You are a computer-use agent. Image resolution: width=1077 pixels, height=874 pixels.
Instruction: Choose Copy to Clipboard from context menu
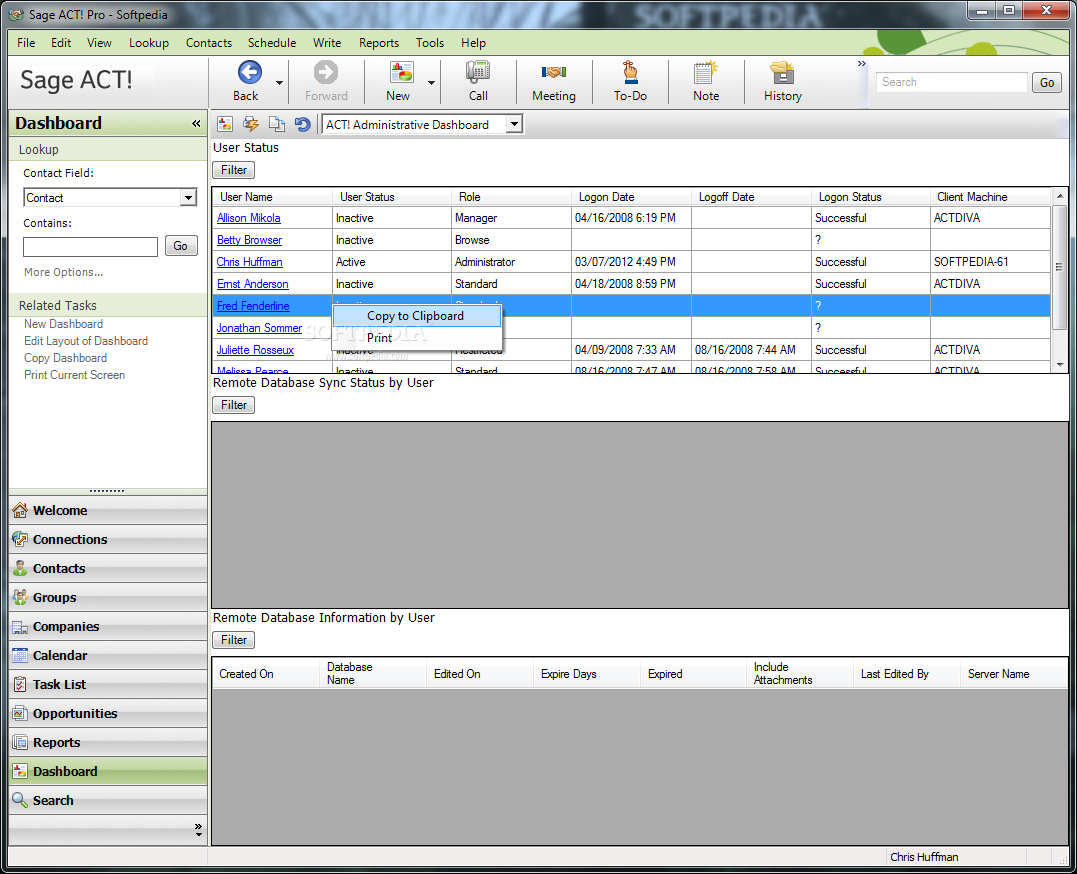click(x=417, y=316)
